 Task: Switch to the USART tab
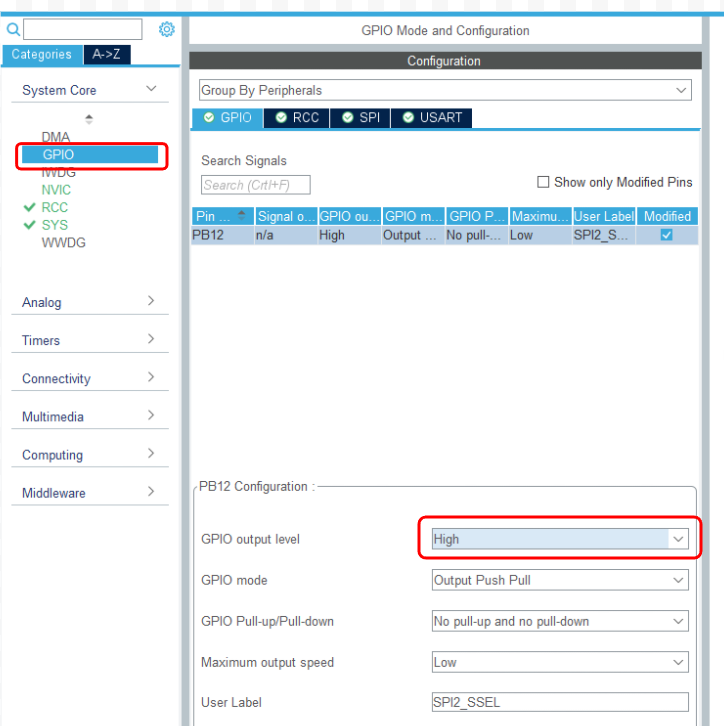(x=432, y=117)
